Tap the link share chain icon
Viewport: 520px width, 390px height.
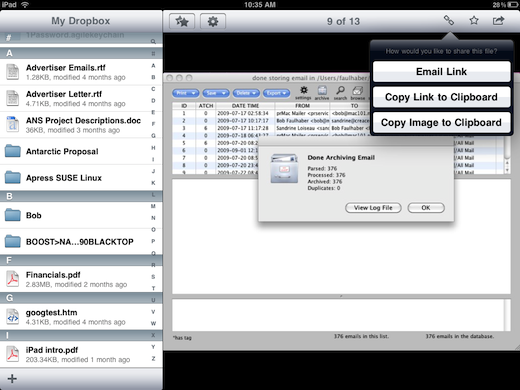click(x=449, y=21)
